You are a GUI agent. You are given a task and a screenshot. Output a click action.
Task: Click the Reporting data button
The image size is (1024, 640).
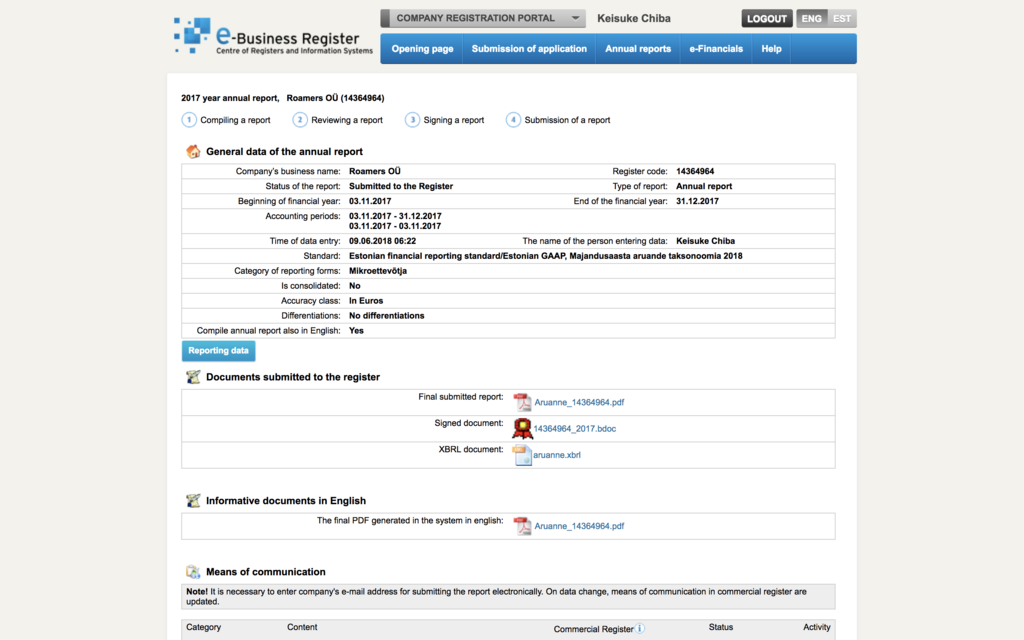(218, 351)
